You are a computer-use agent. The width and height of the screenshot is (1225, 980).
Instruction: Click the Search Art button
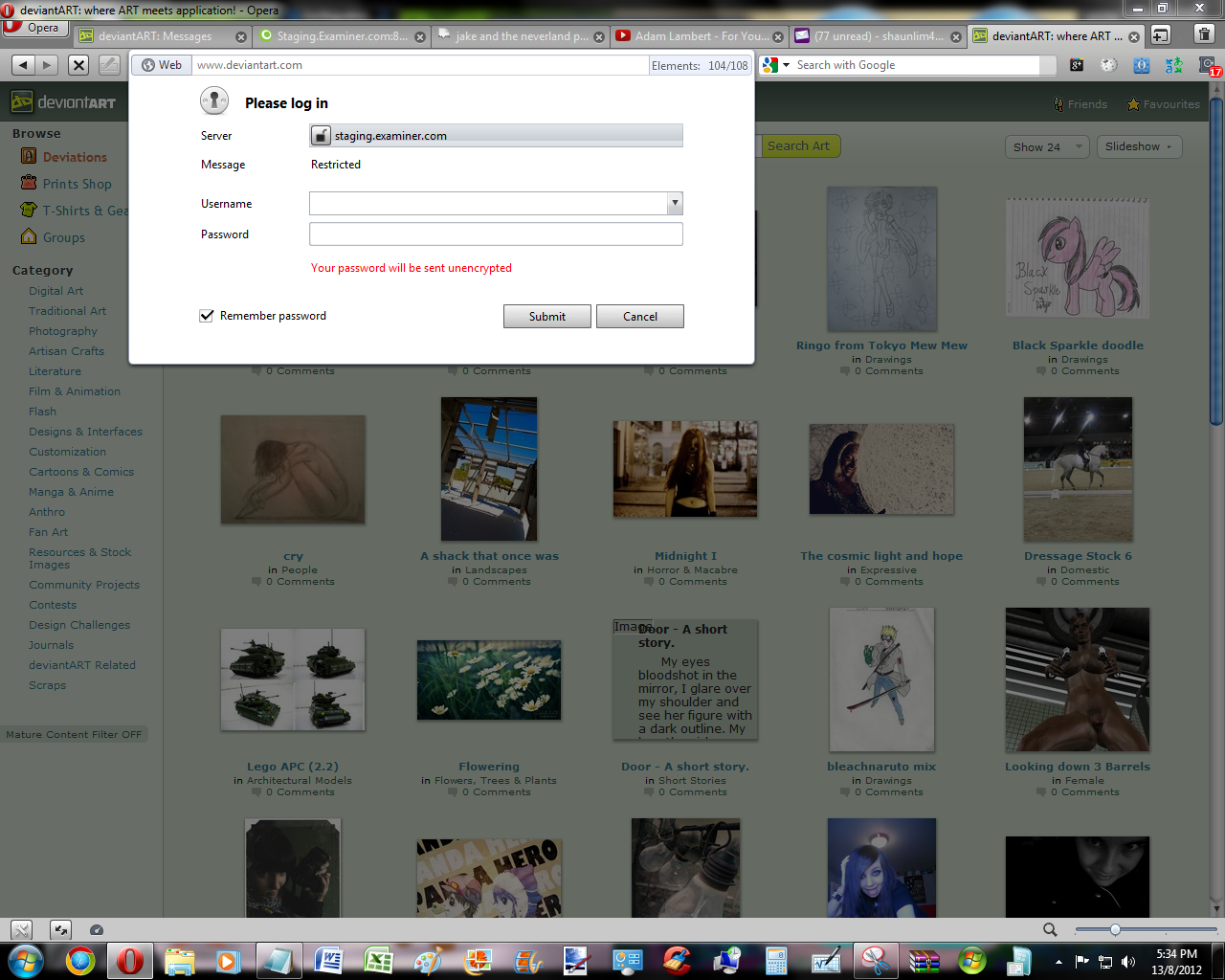799,146
